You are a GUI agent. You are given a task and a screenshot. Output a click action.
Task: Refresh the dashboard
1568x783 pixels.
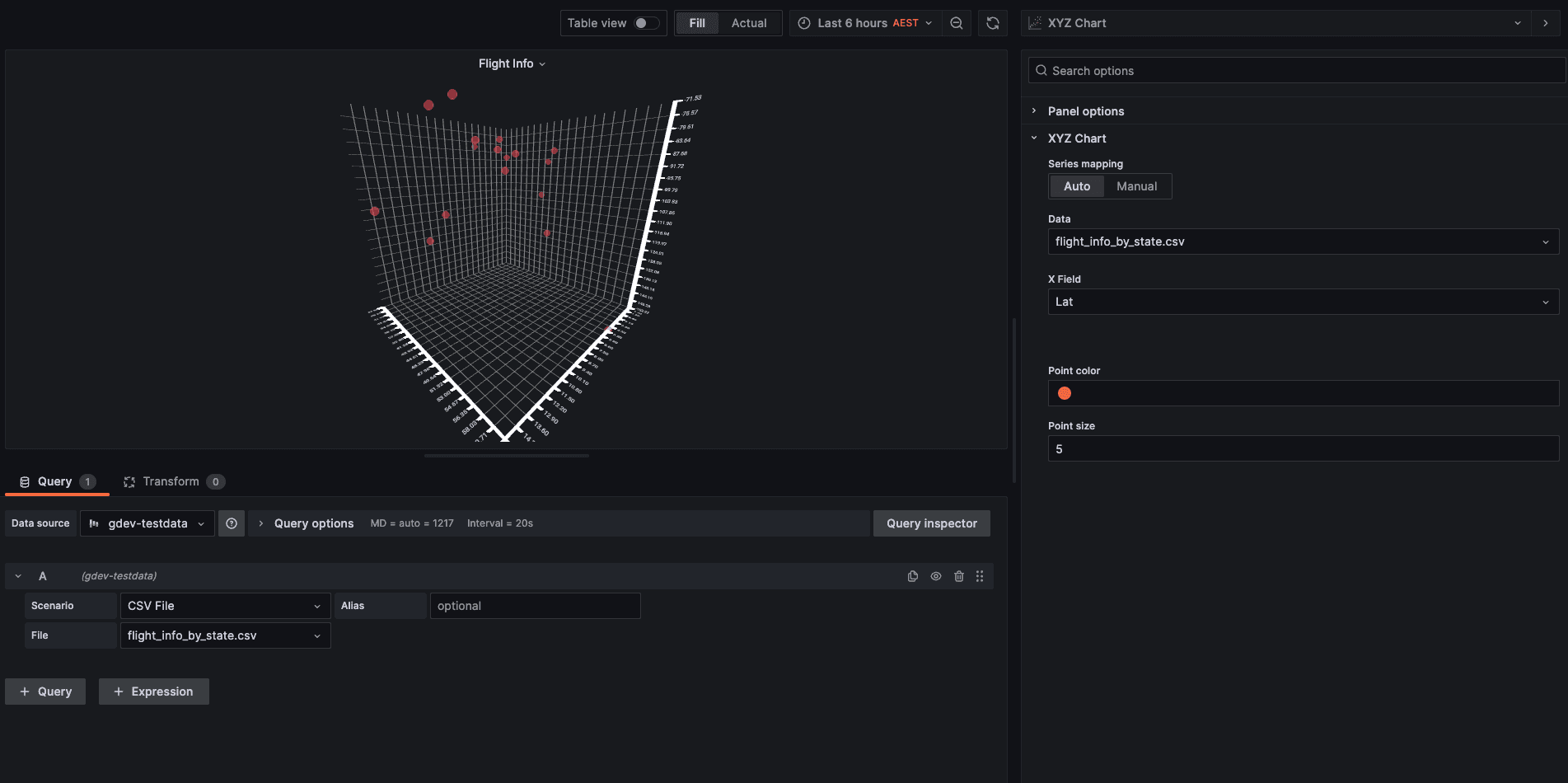coord(992,22)
